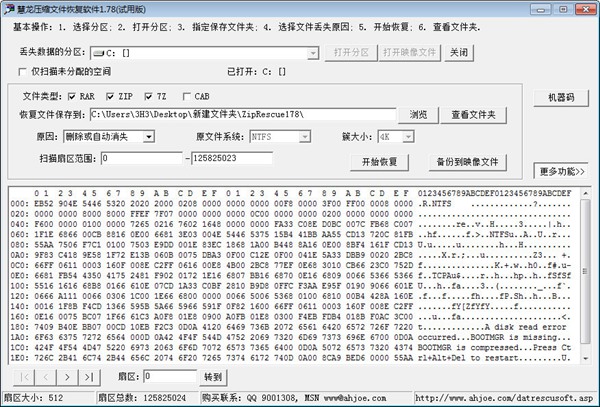Screen dimensions: 600x407
Task: Click the first sector navigation button
Action: pyautogui.click(x=24, y=378)
